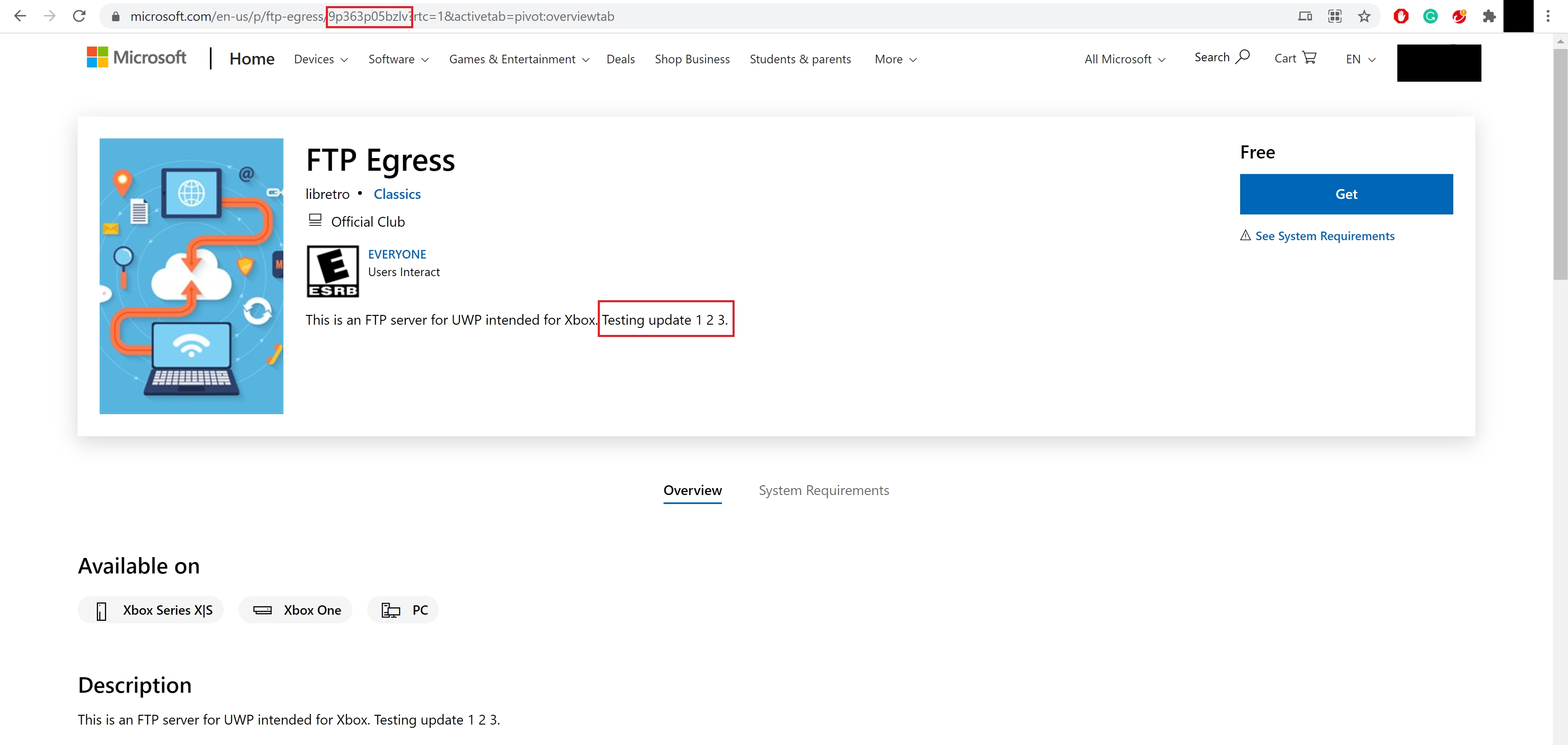Open the EVERYONE rating link
Image resolution: width=1568 pixels, height=745 pixels.
pyautogui.click(x=397, y=254)
